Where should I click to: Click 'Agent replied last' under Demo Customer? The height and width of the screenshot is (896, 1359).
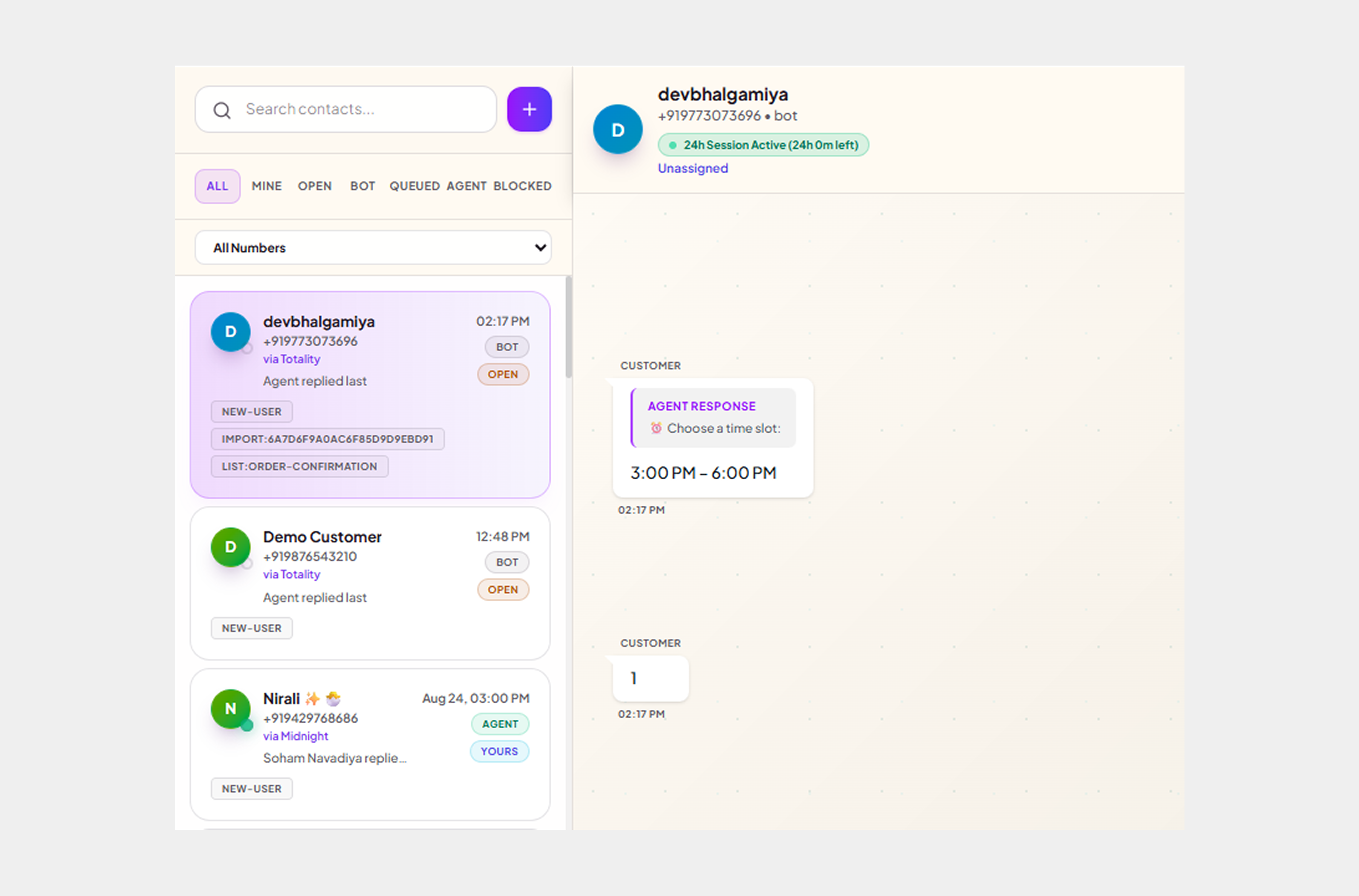coord(314,598)
